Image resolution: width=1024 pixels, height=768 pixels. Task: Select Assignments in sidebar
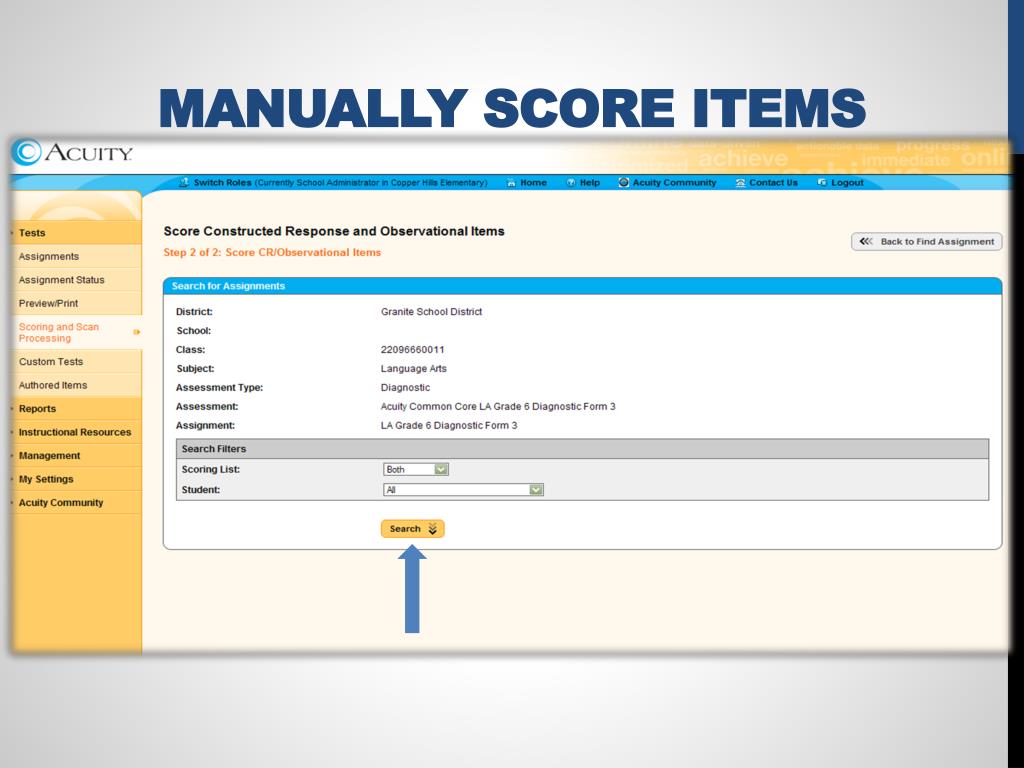click(x=76, y=257)
